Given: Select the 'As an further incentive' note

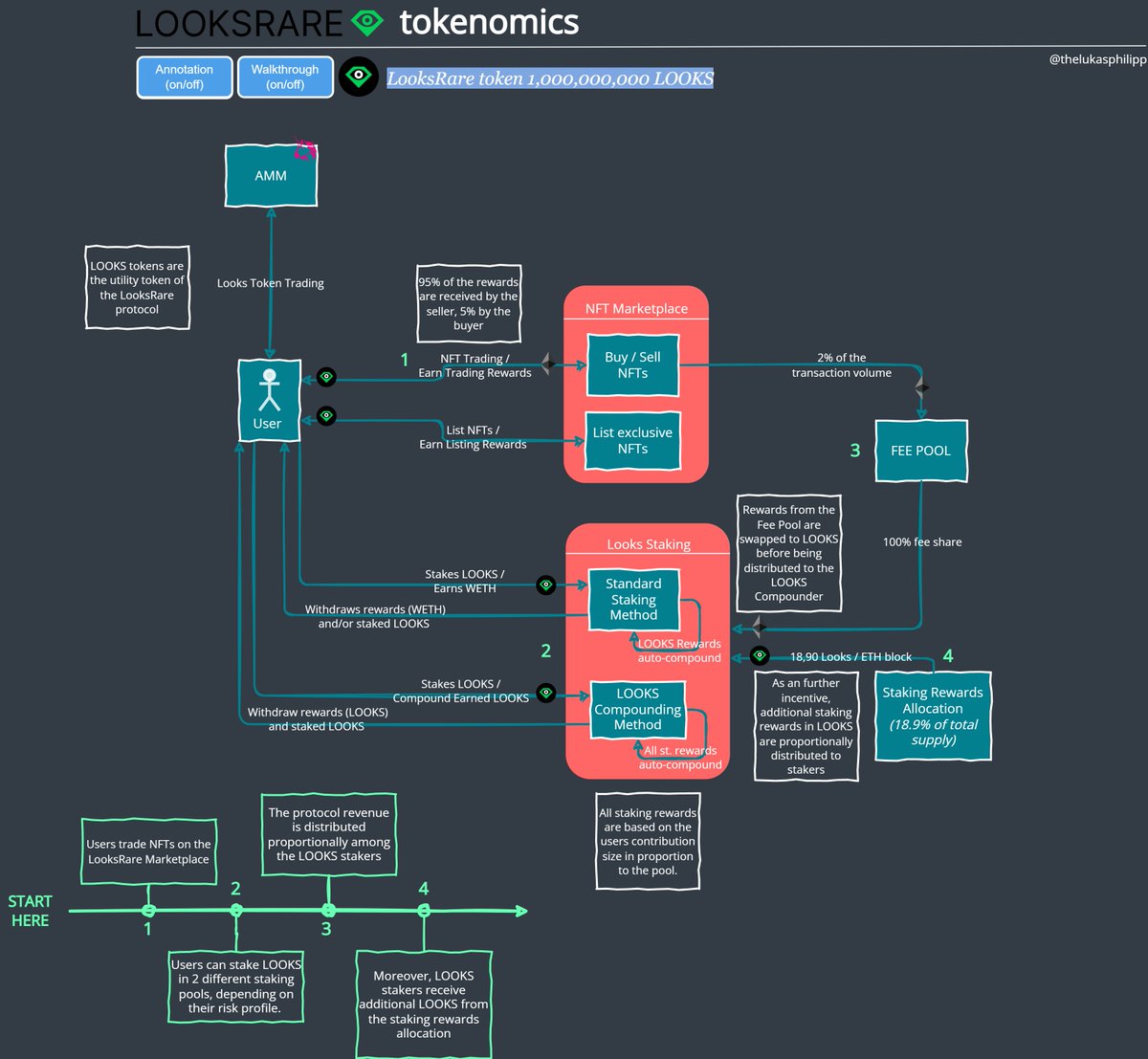Looking at the screenshot, I should coord(806,726).
